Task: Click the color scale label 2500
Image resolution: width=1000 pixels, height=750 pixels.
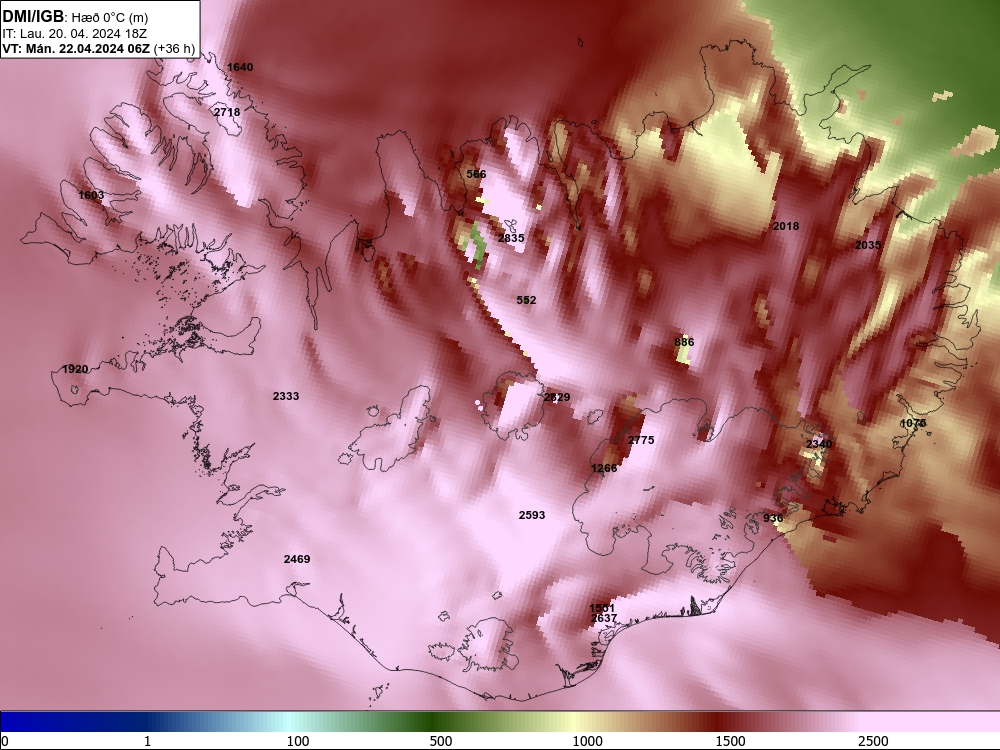Action: [x=873, y=741]
